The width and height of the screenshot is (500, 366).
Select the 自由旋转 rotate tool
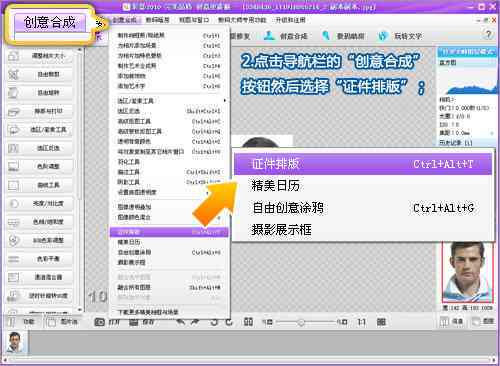39,93
